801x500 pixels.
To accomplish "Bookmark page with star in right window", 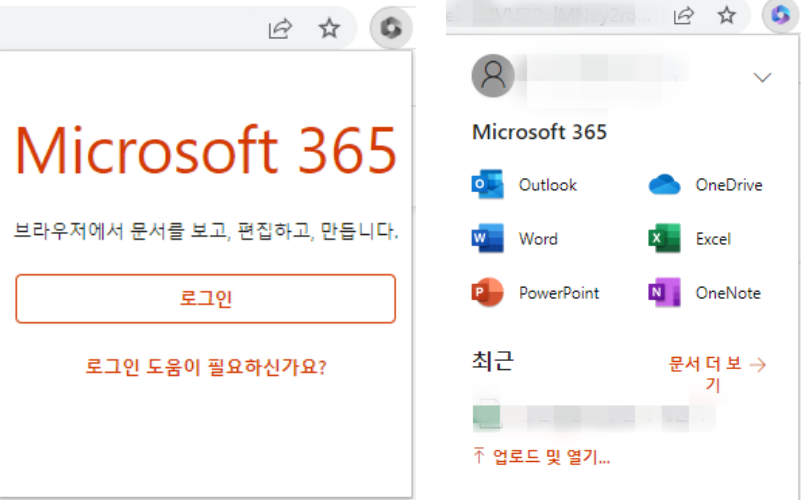I will coord(726,15).
